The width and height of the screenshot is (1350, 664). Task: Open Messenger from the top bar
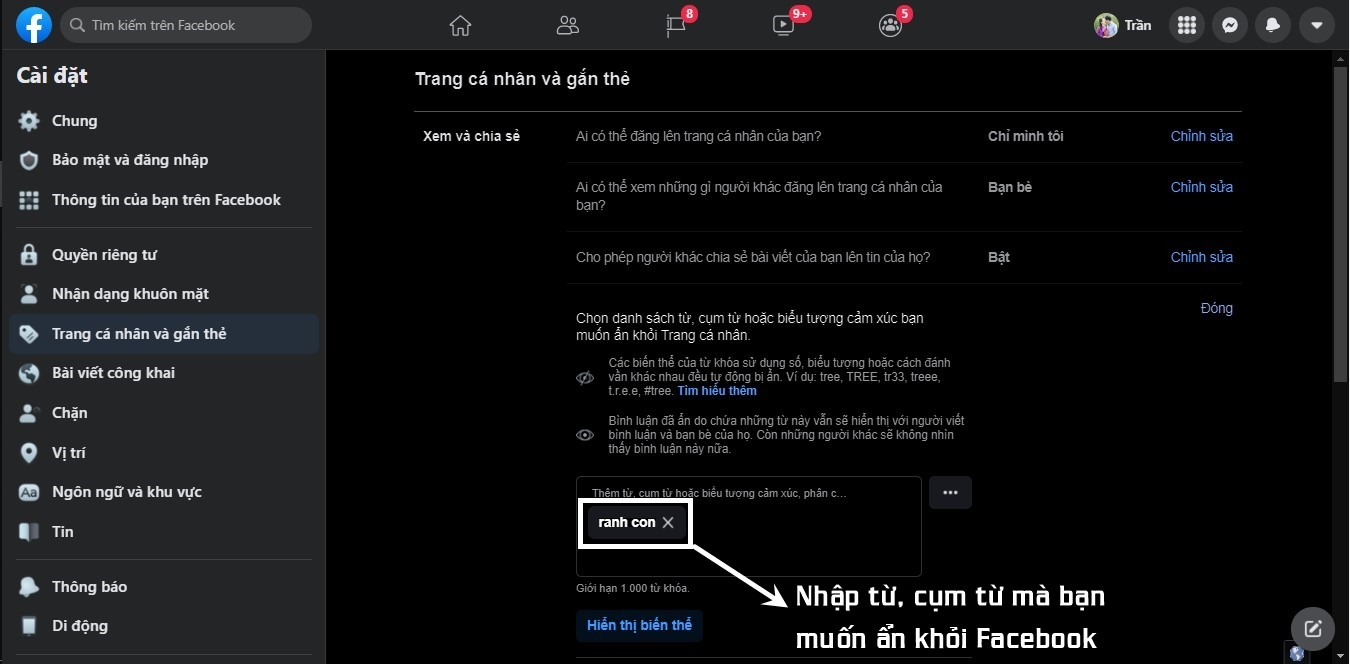pyautogui.click(x=1229, y=24)
